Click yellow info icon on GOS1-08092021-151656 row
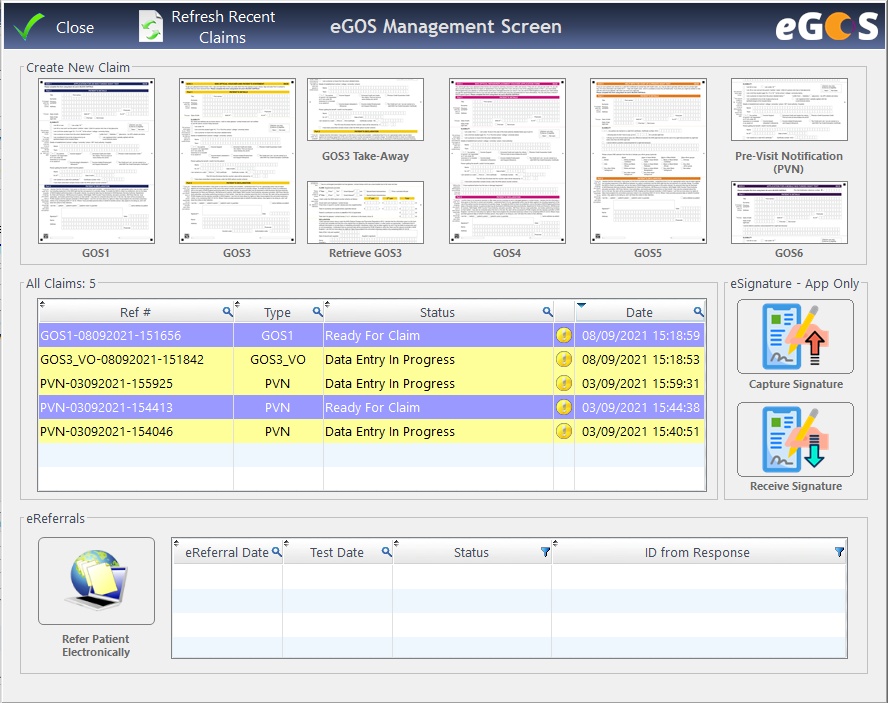This screenshot has height=703, width=888. click(x=563, y=335)
